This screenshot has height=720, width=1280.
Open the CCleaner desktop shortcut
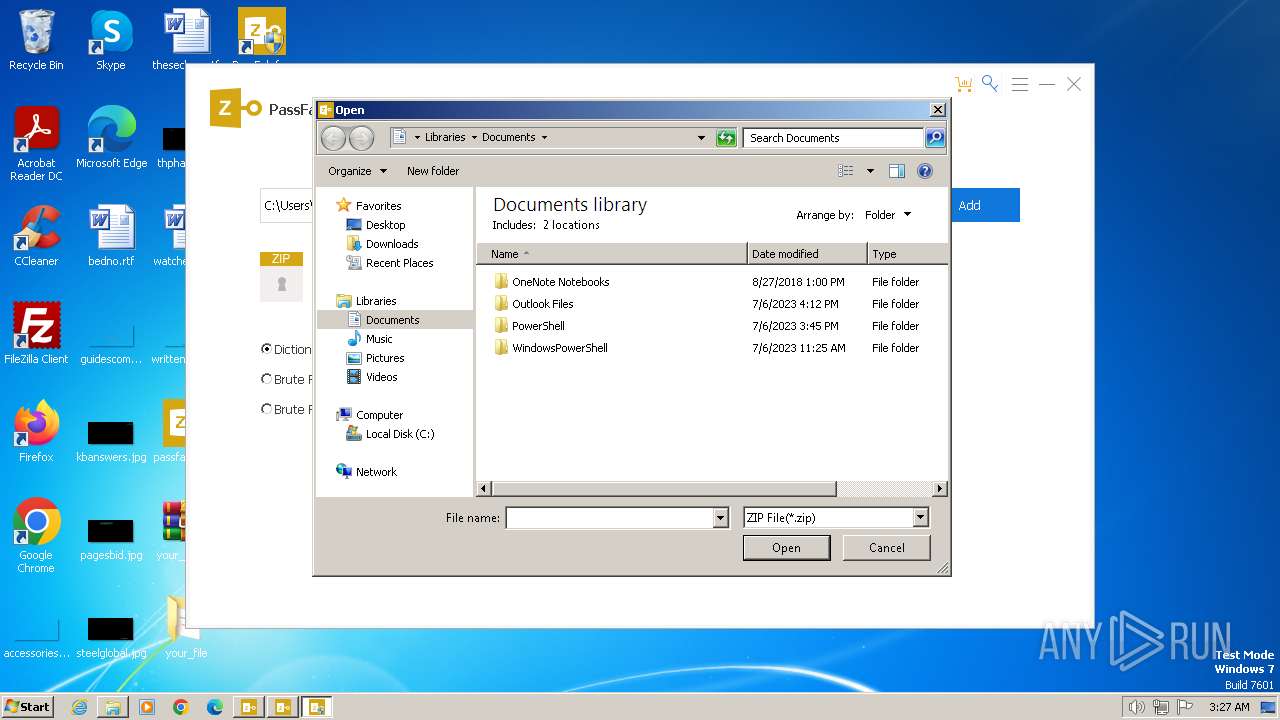(36, 236)
